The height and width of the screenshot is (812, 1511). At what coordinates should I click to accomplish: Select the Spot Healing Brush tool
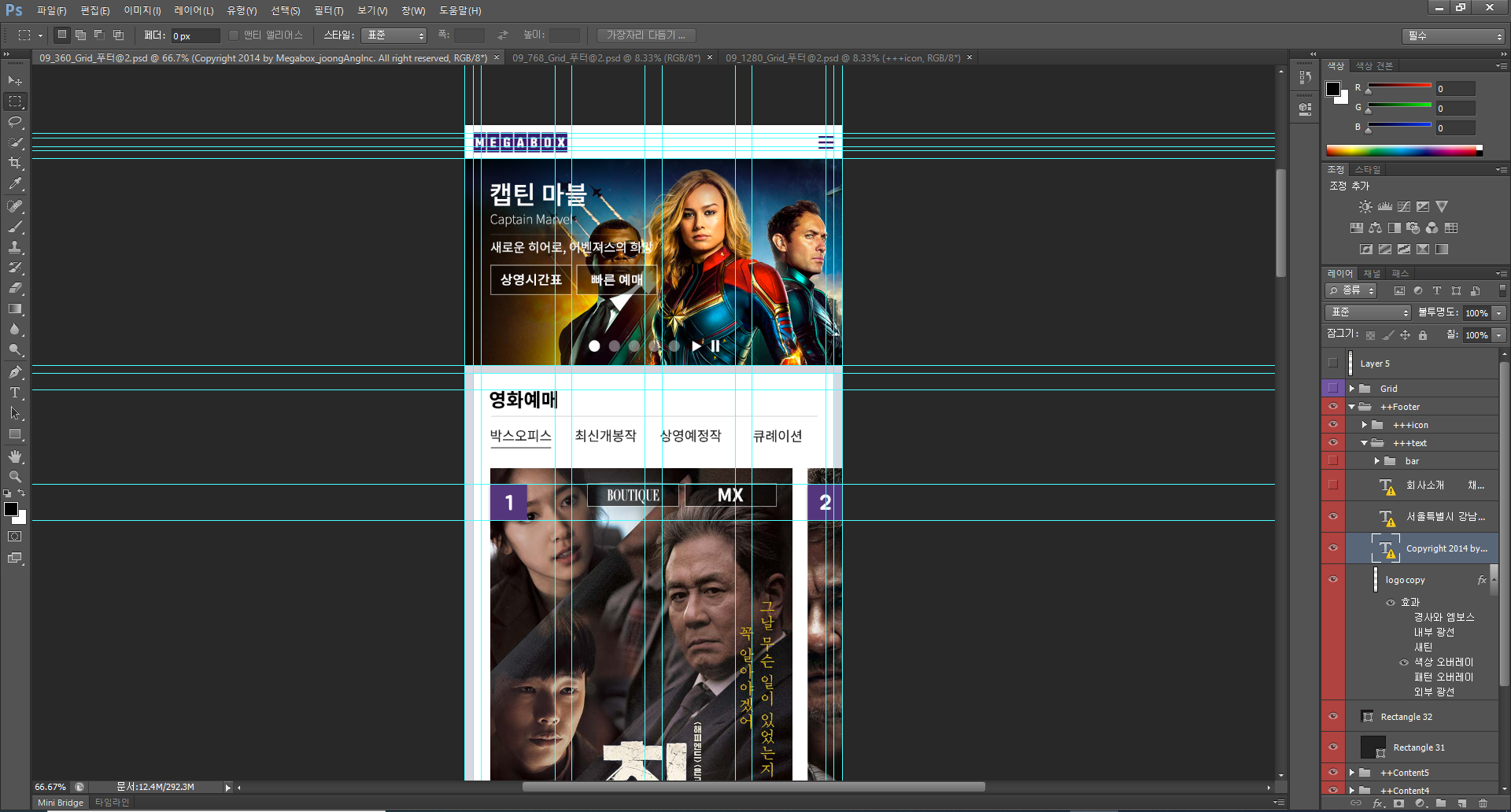pyautogui.click(x=15, y=206)
